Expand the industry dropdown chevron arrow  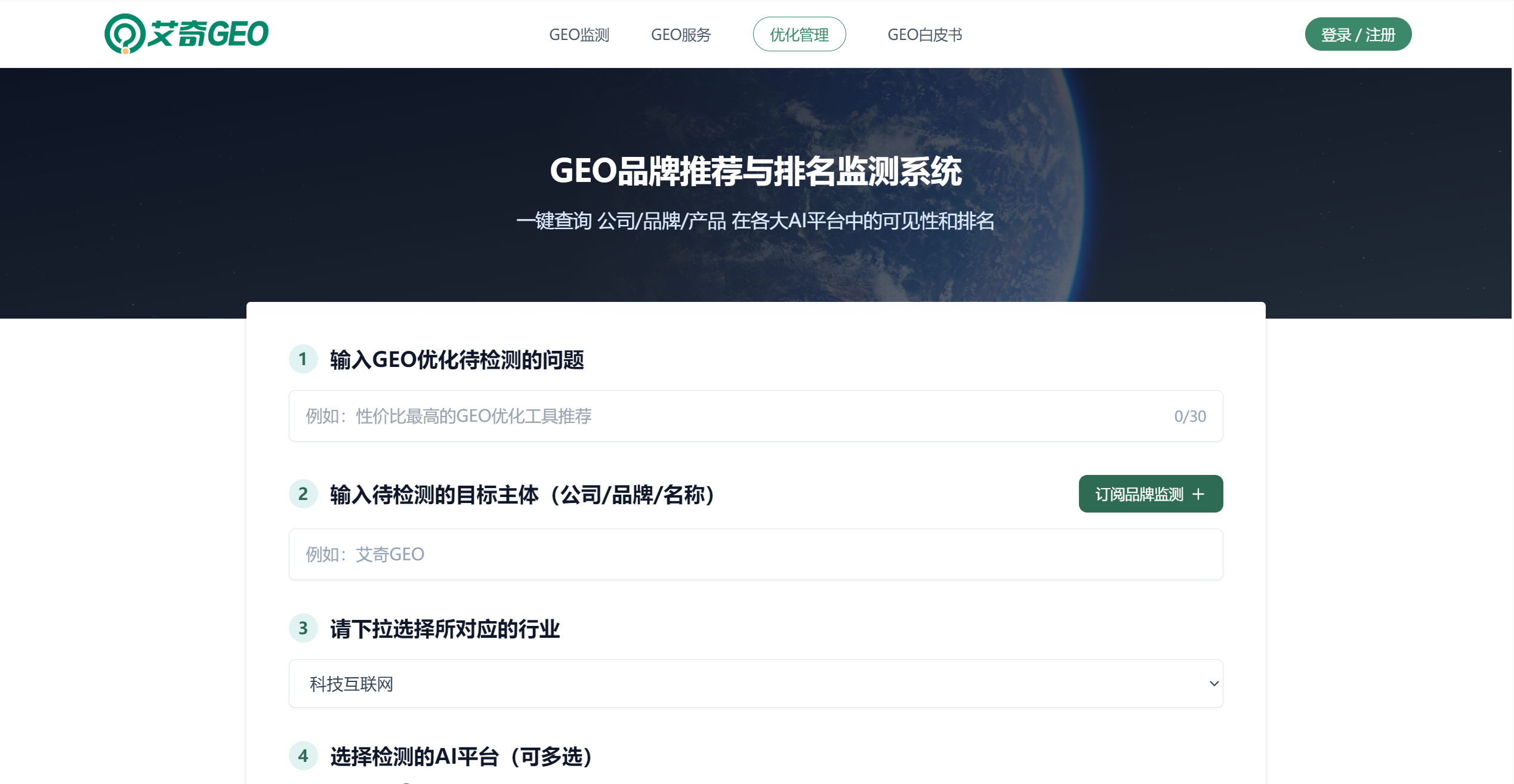pos(1213,684)
